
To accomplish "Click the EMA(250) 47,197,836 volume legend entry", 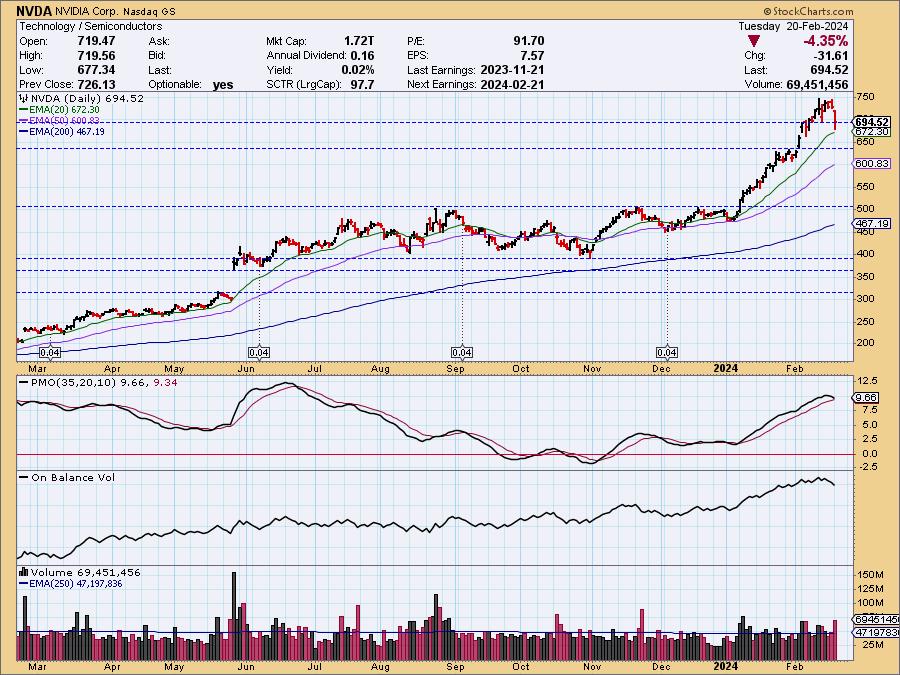I will point(71,584).
